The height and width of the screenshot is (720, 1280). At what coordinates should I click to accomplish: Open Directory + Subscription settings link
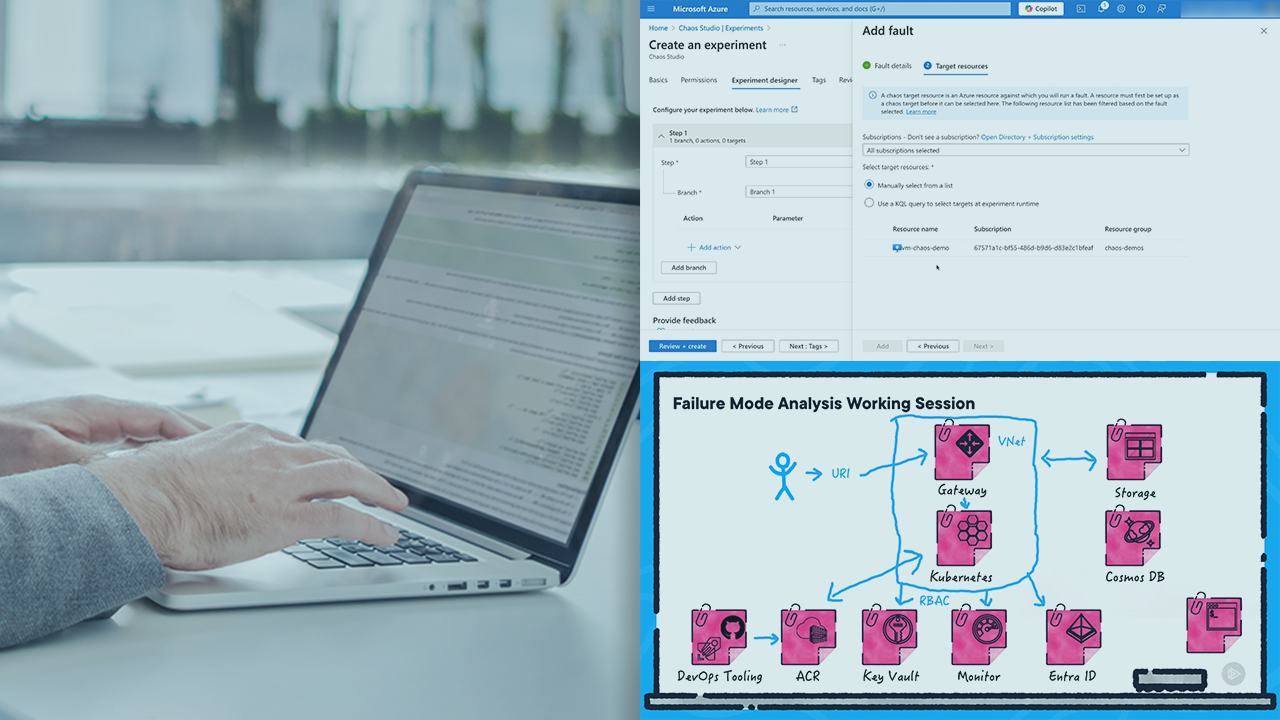[x=1037, y=137]
